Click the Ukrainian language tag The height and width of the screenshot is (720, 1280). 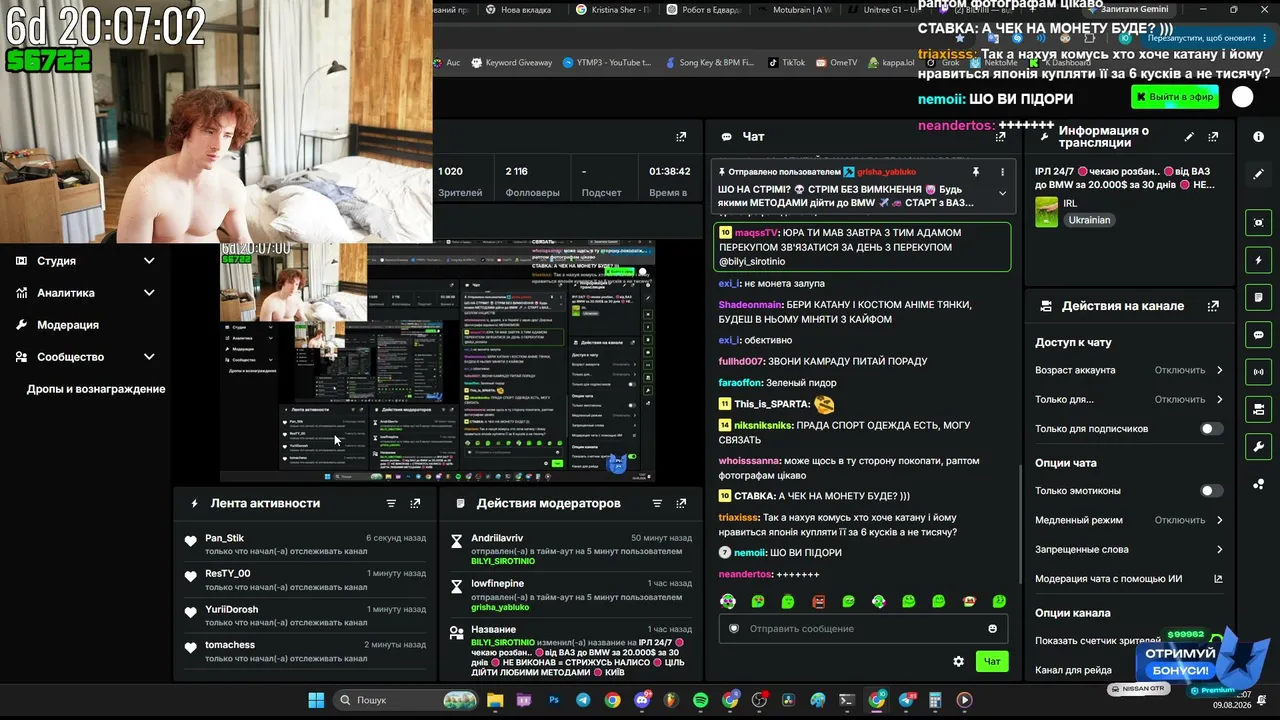pyautogui.click(x=1089, y=220)
